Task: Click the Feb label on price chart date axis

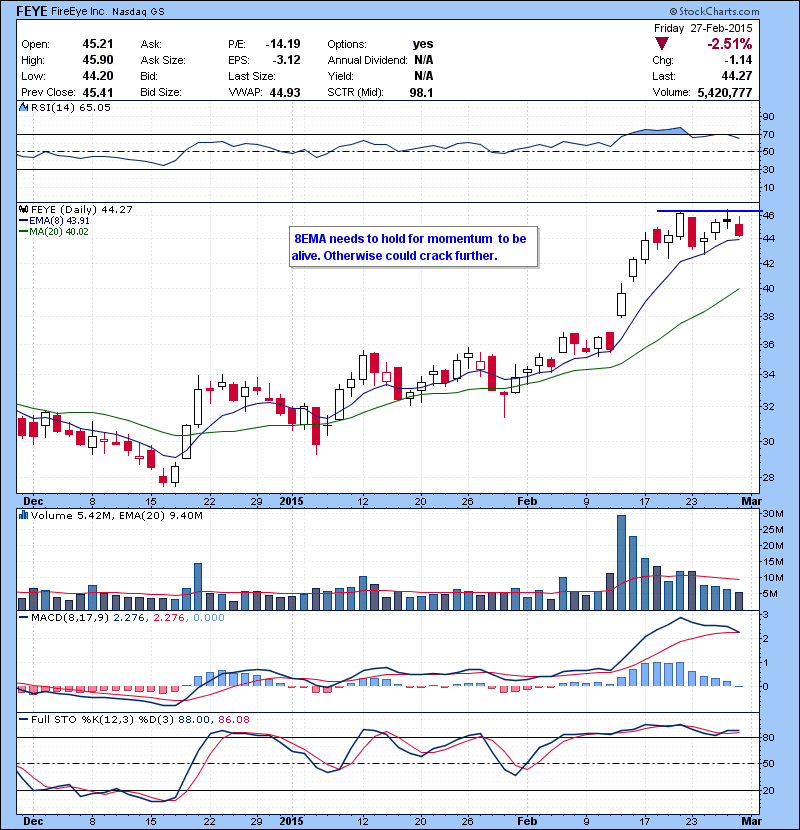Action: coord(527,501)
